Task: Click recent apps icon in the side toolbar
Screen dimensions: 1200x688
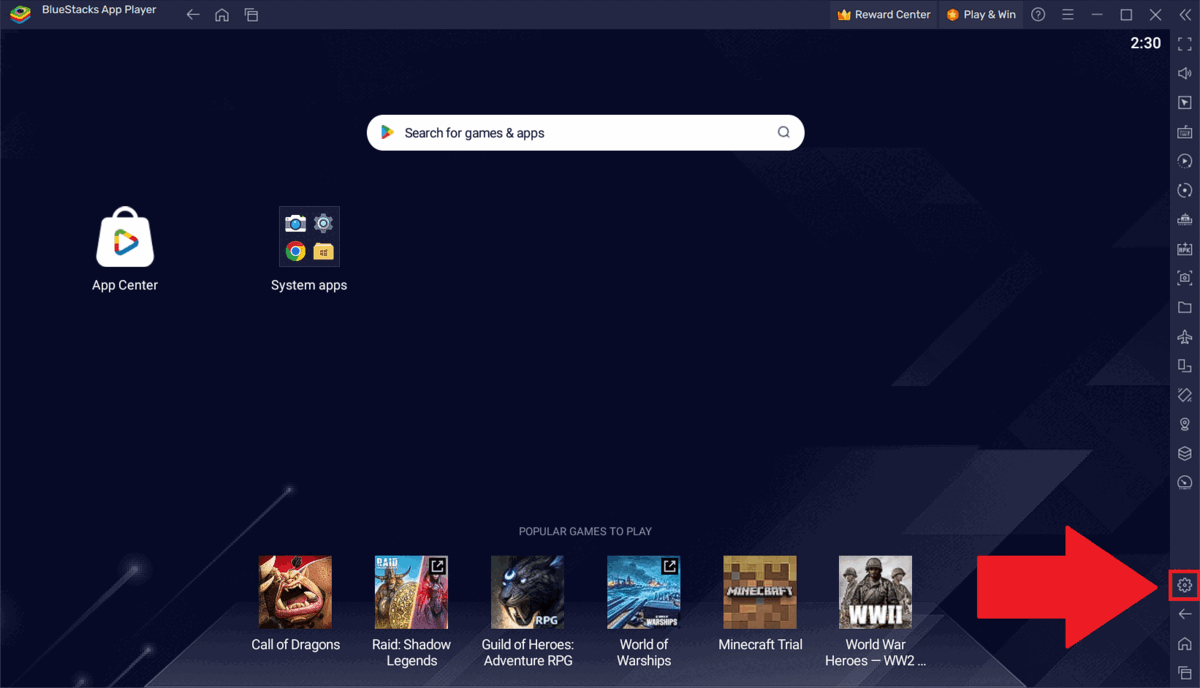Action: coord(1185,672)
